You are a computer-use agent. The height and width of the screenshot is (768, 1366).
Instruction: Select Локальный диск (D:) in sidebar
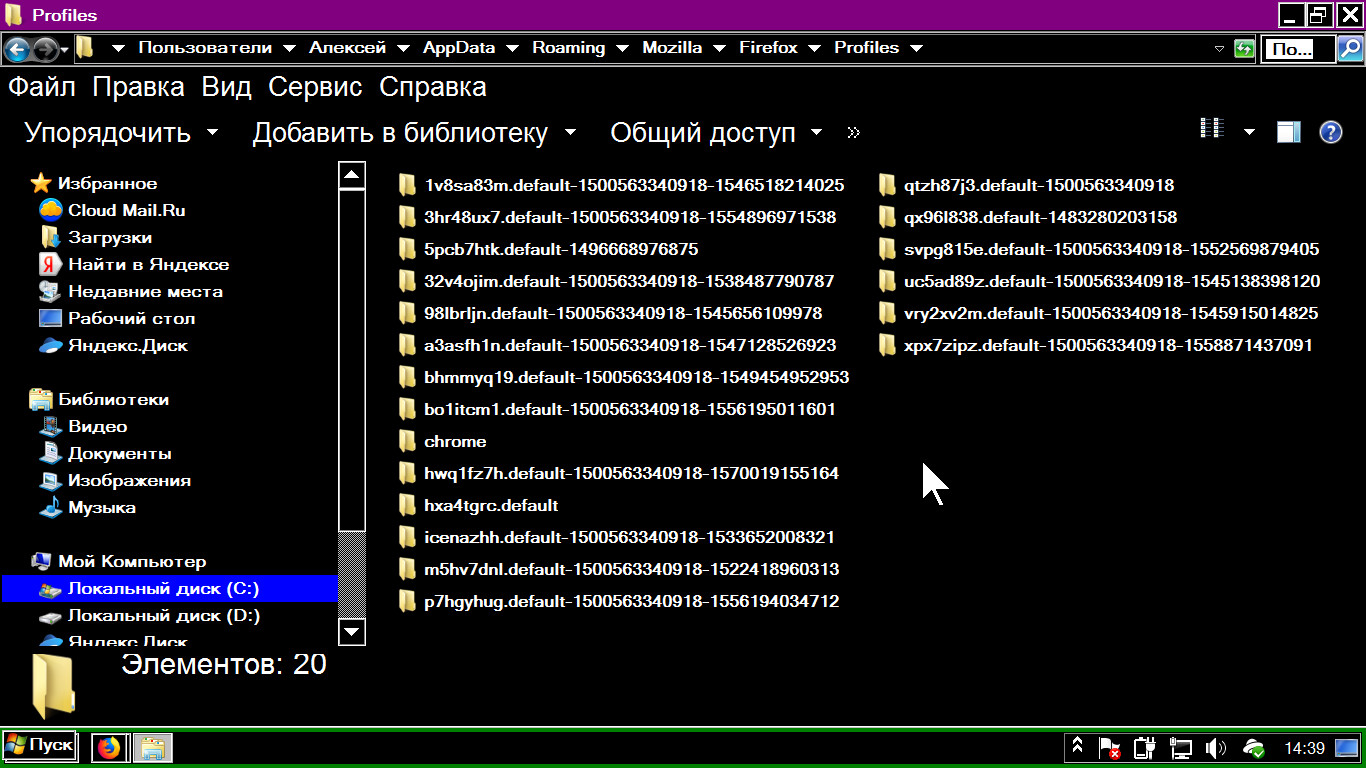163,615
